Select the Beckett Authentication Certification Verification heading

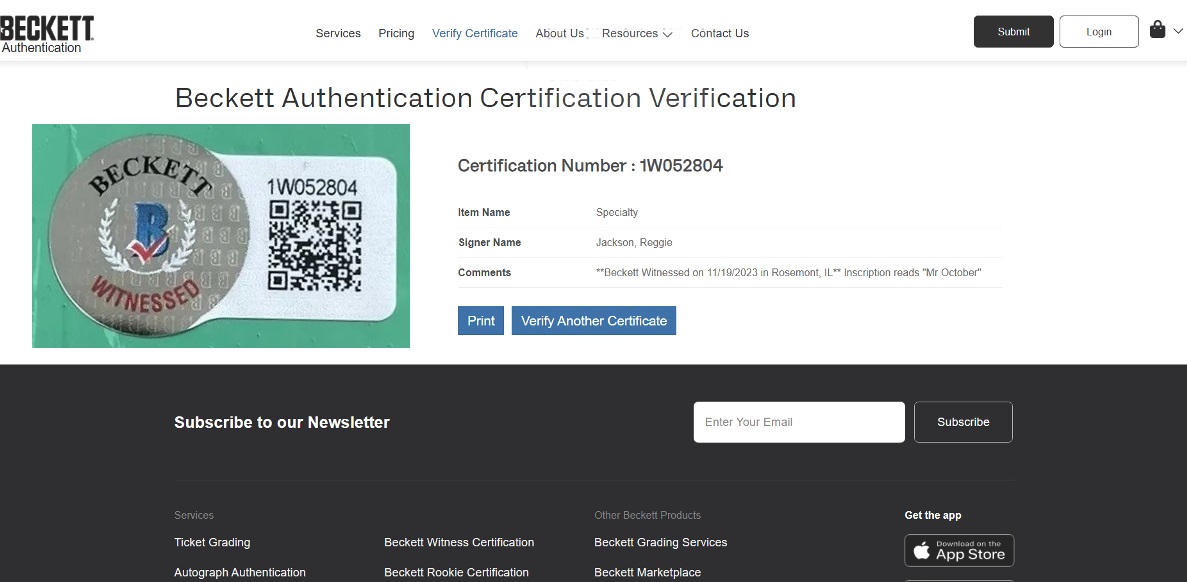[x=485, y=98]
